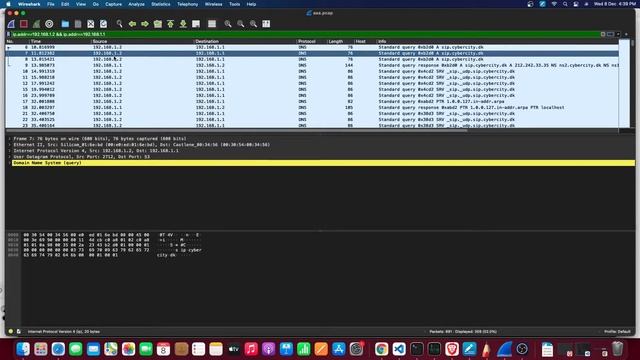Open the Wireless menu
Image resolution: width=640 pixels, height=360 pixels.
[213, 4]
